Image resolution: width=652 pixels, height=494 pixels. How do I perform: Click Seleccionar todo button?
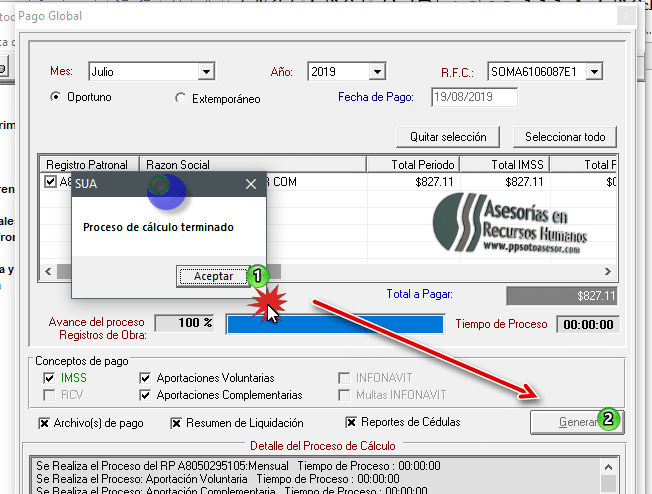point(565,136)
